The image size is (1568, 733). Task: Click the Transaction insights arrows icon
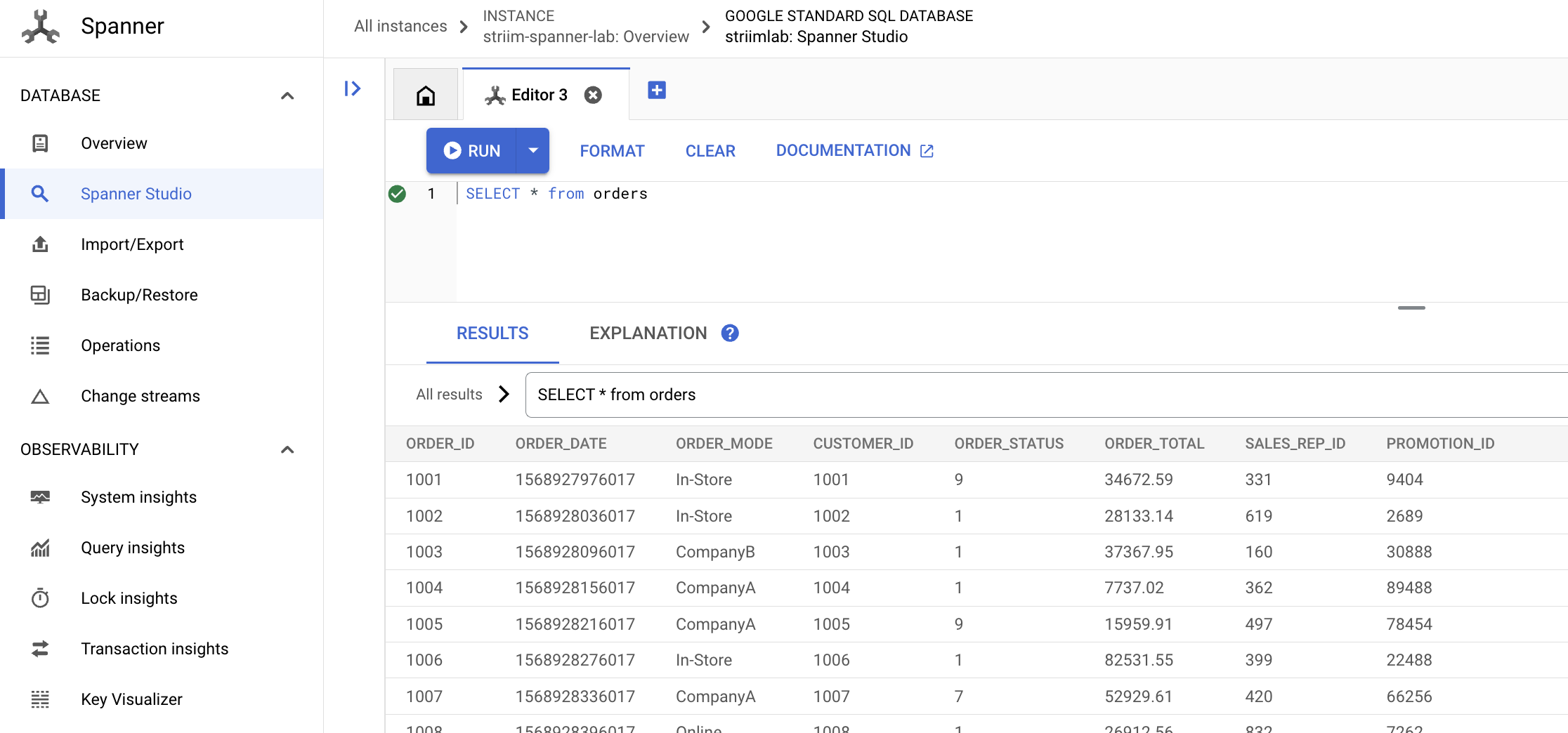point(40,649)
